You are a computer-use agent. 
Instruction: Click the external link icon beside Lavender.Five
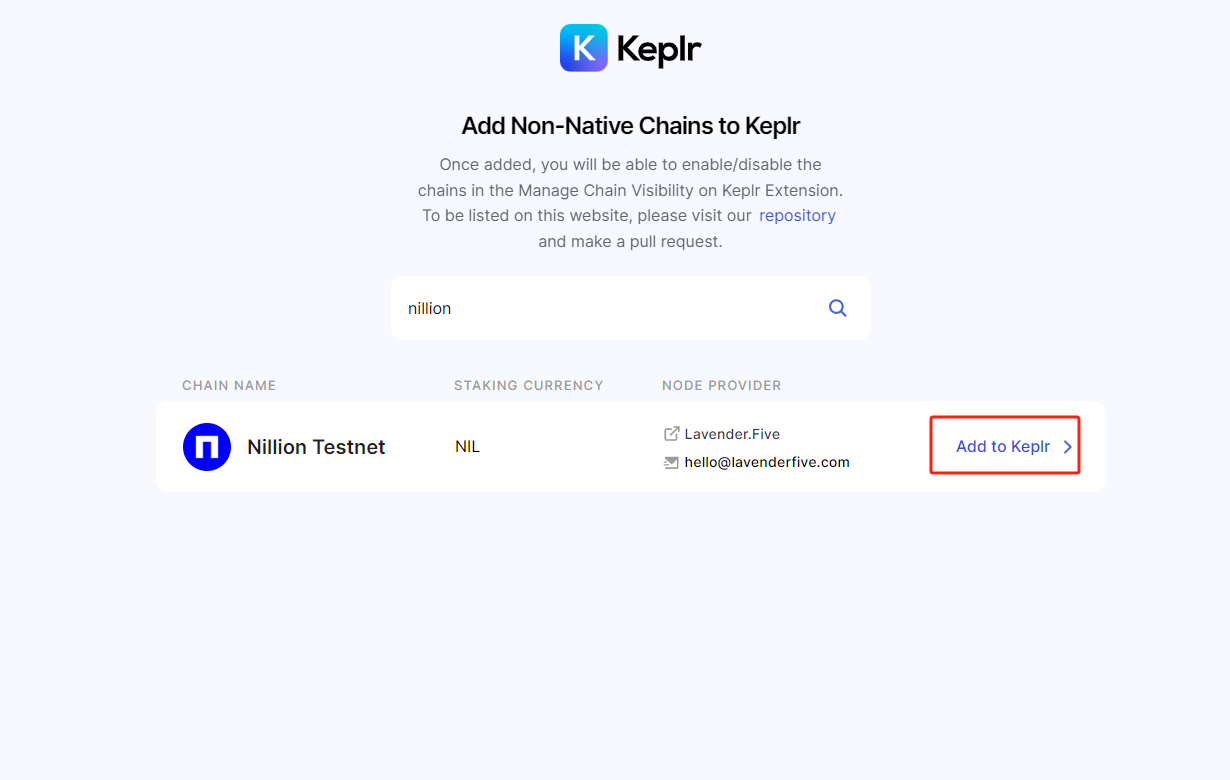(672, 434)
